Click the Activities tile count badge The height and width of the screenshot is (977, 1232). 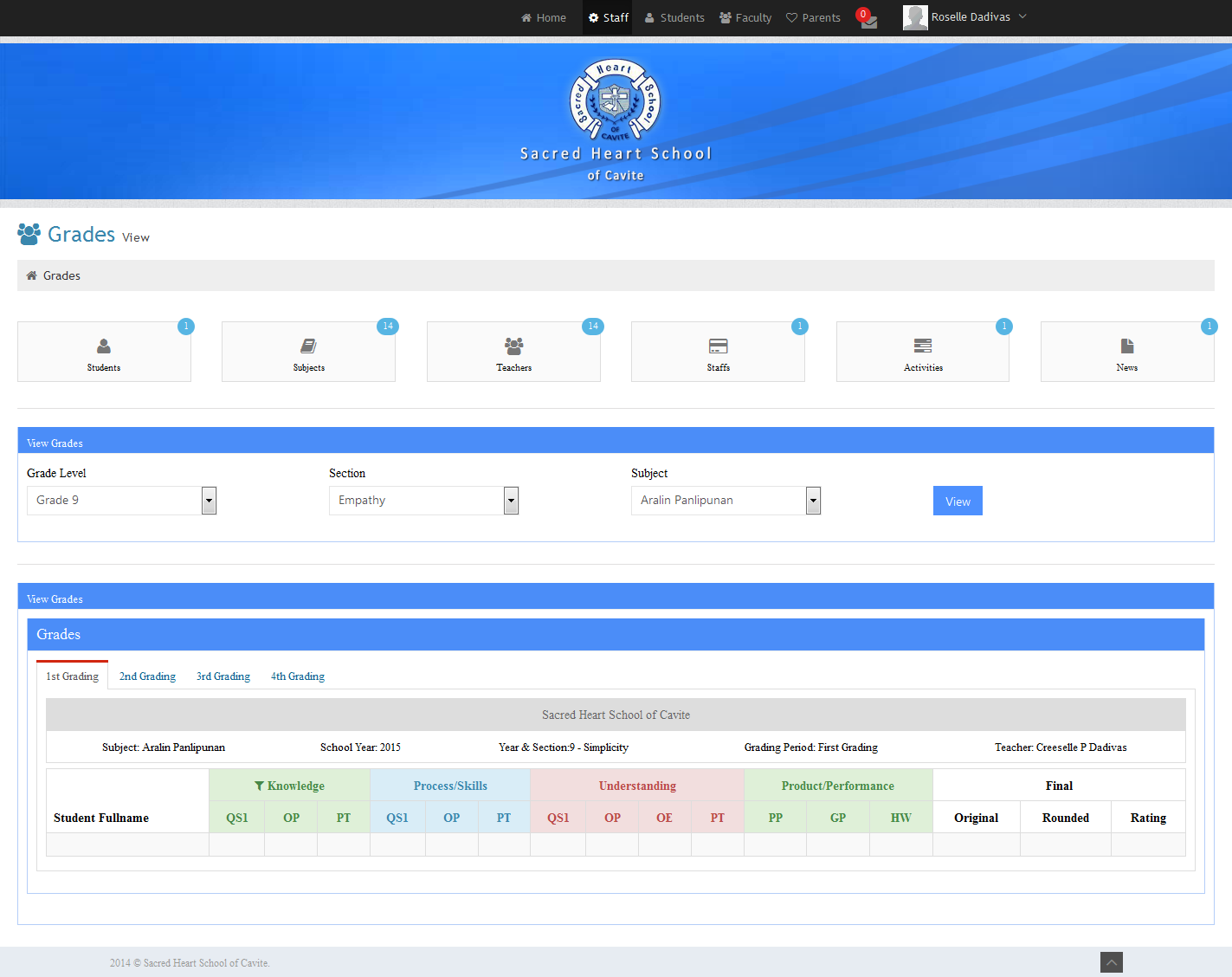pos(1004,327)
